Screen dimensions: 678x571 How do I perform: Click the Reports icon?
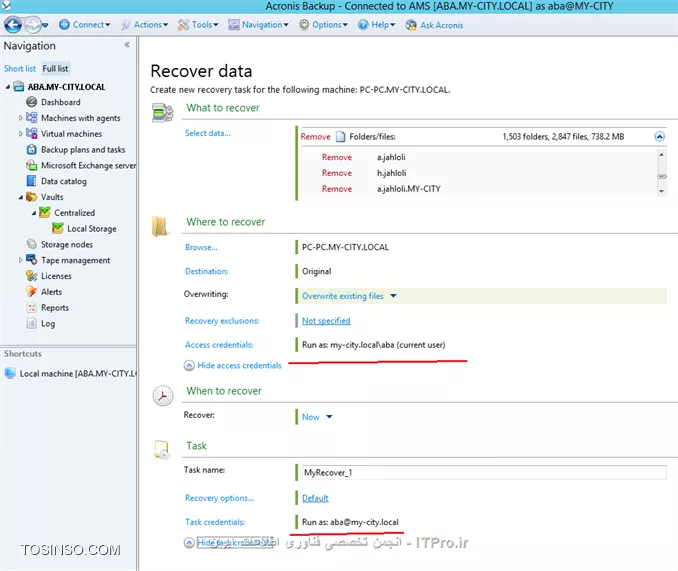coord(32,307)
